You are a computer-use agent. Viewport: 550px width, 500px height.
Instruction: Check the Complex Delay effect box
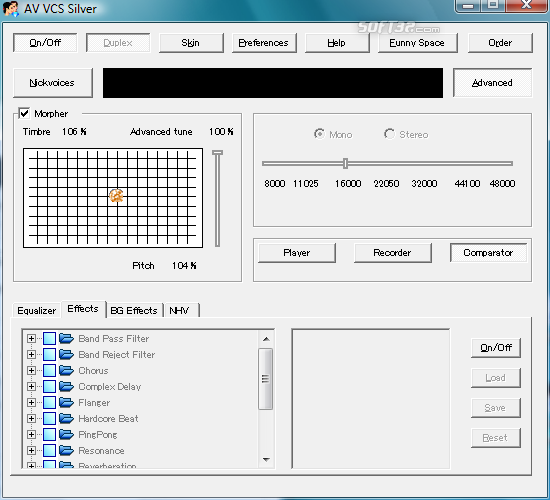pyautogui.click(x=49, y=386)
